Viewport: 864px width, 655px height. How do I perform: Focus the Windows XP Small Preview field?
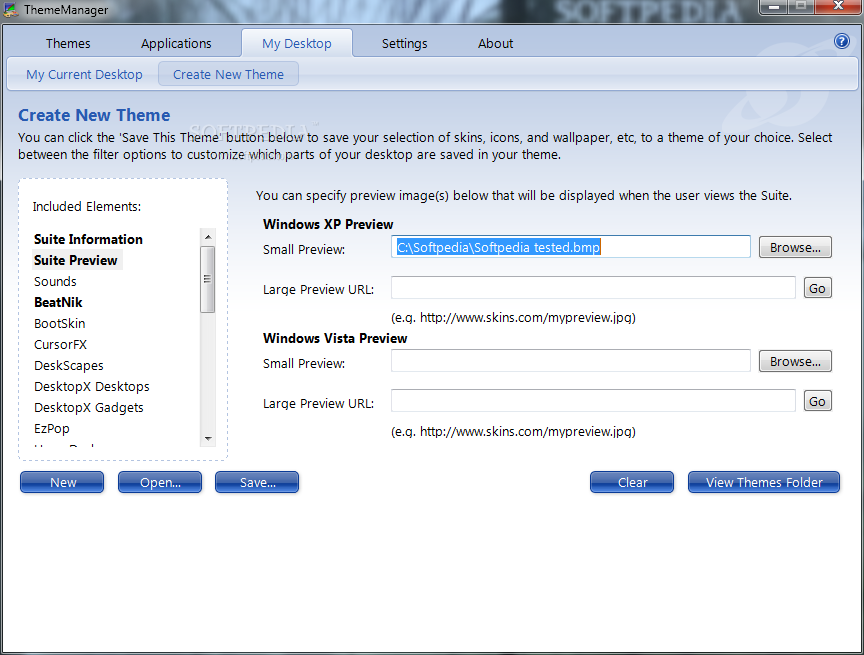tap(571, 247)
